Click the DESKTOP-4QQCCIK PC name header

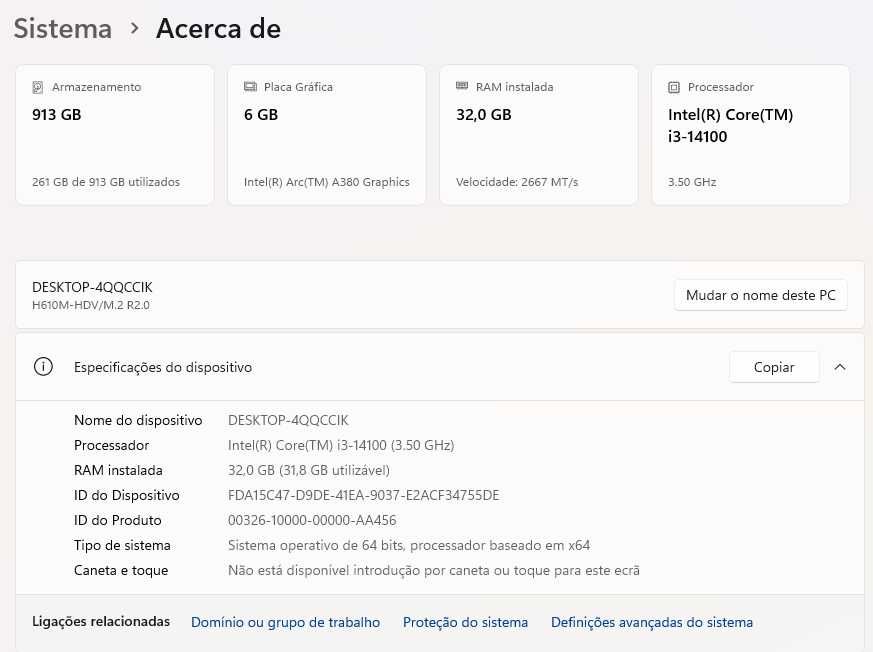(92, 287)
